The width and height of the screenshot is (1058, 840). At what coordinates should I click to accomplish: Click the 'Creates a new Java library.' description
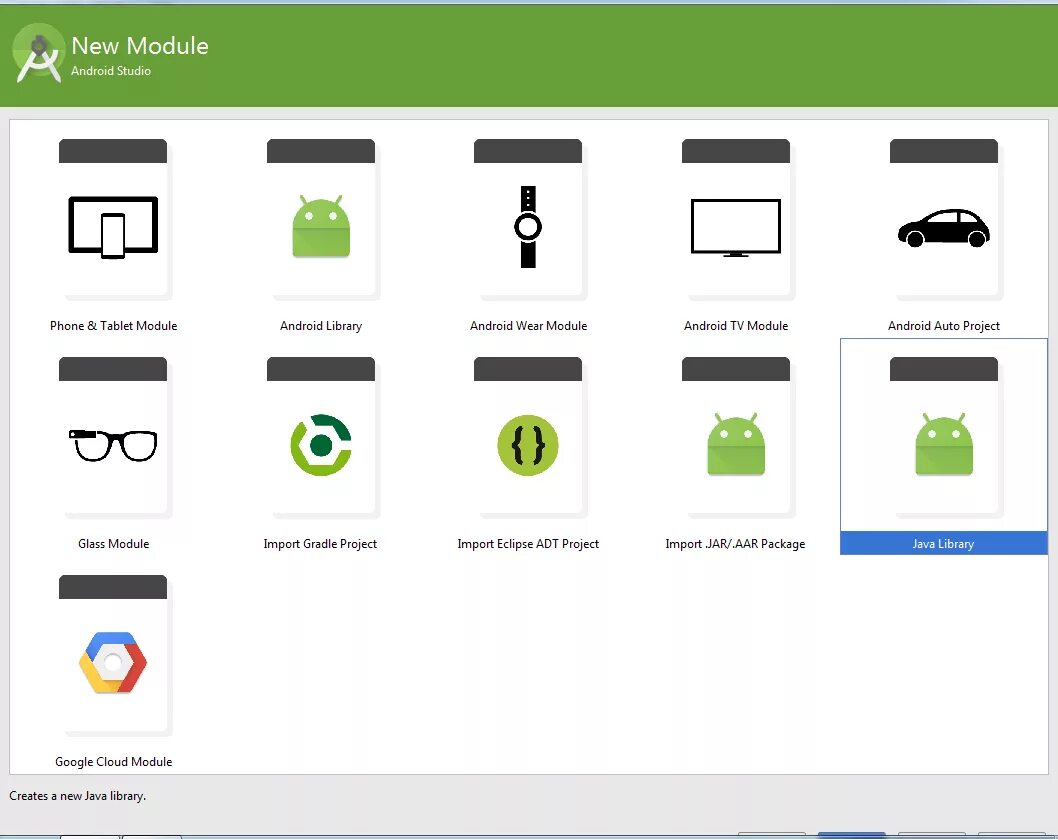tap(78, 796)
